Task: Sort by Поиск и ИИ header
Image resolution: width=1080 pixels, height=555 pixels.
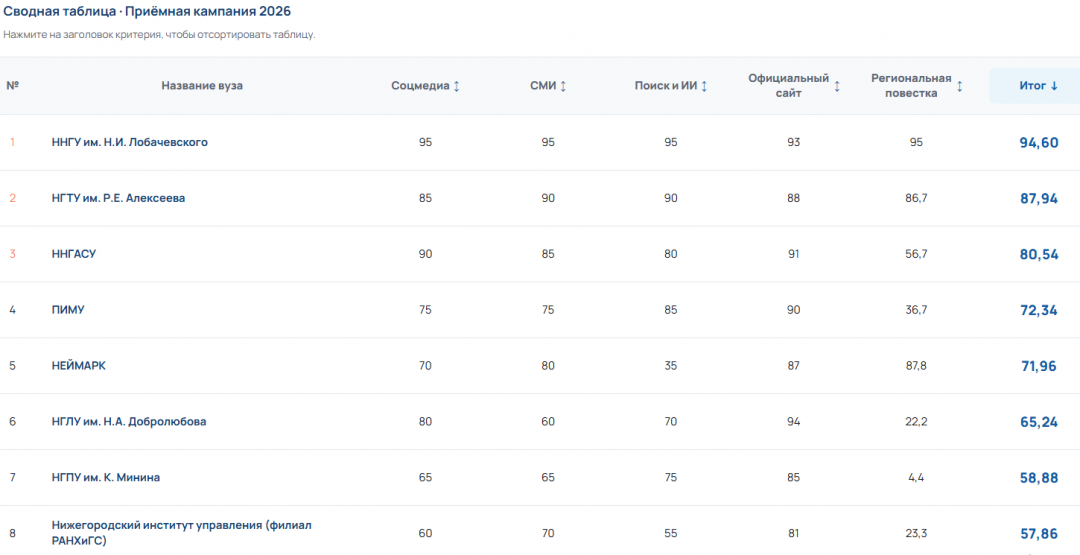Action: (x=671, y=86)
